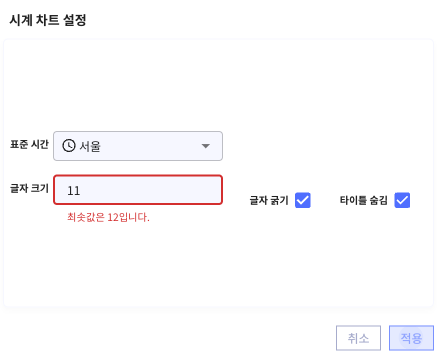Click the 시계 차트 설정 dialog title
The height and width of the screenshot is (362, 438).
pyautogui.click(x=48, y=20)
